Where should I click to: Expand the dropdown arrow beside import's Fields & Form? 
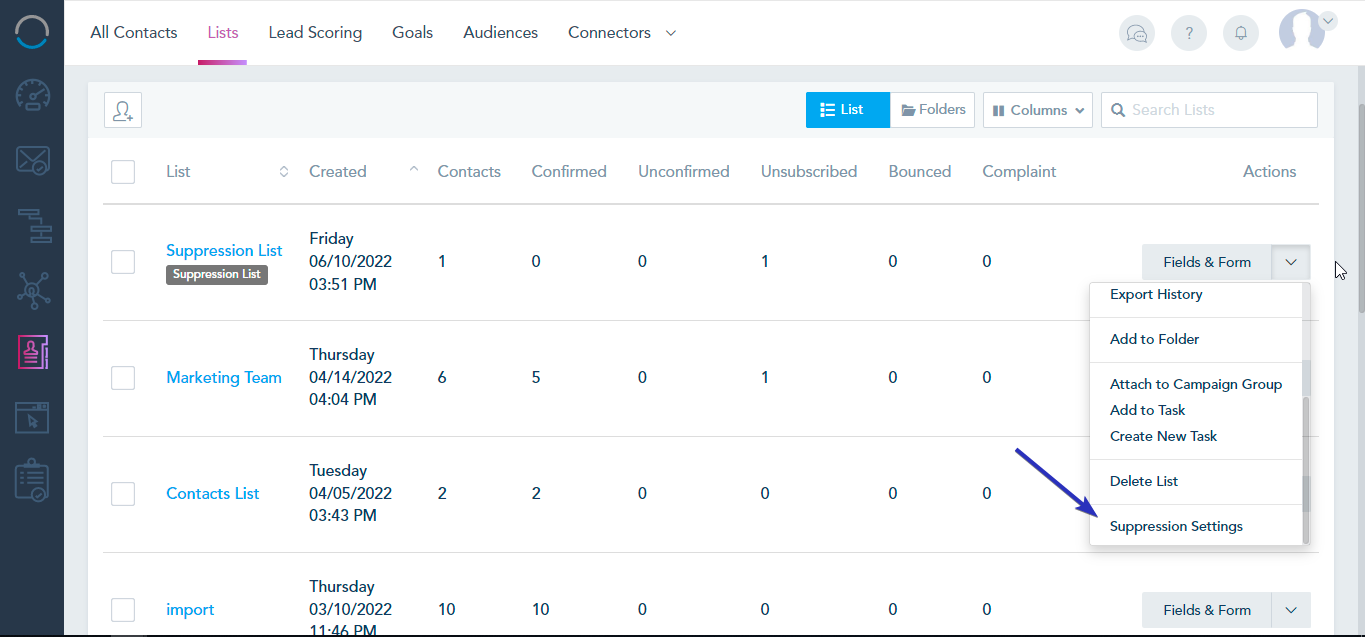coord(1291,610)
